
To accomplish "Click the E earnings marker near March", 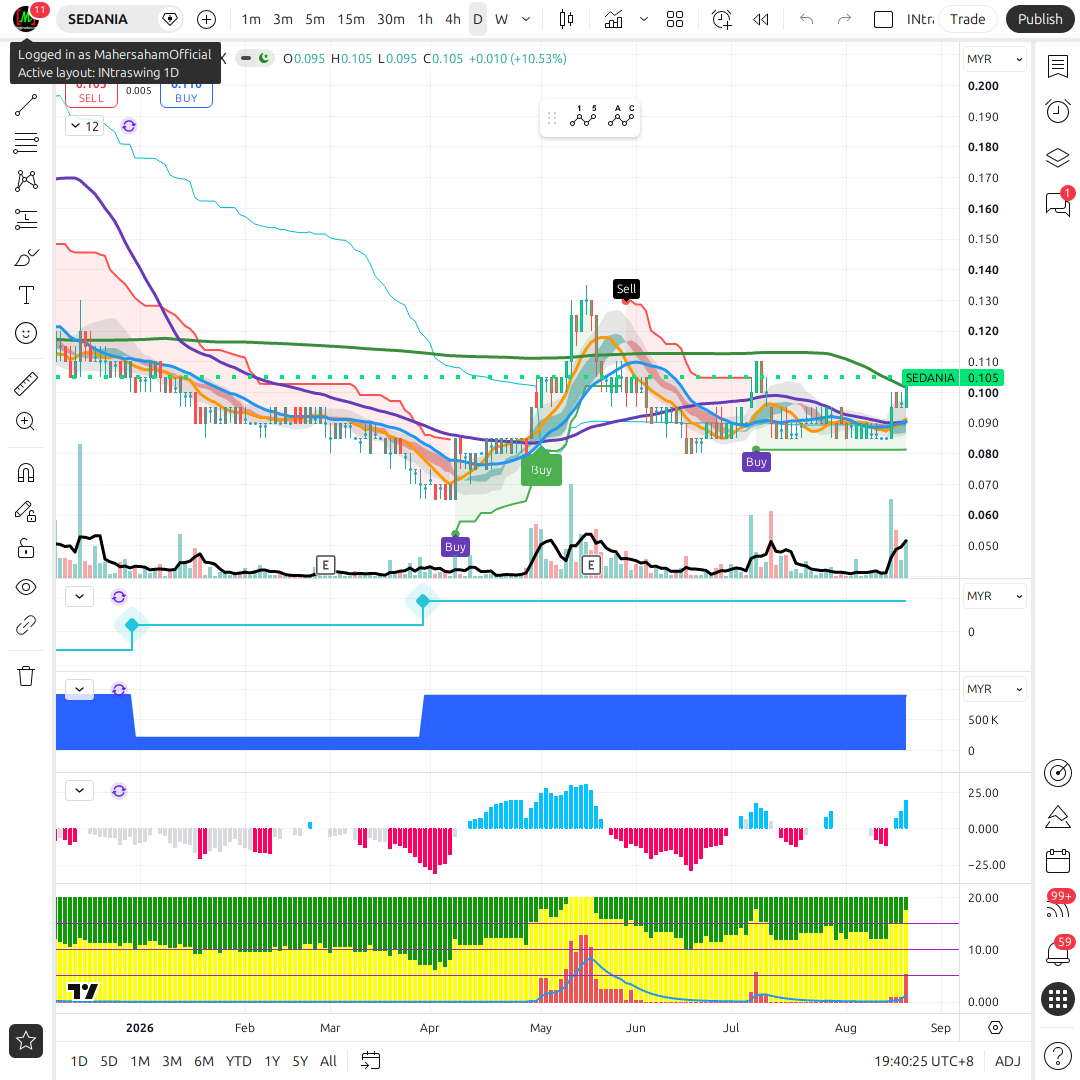I will 325,565.
